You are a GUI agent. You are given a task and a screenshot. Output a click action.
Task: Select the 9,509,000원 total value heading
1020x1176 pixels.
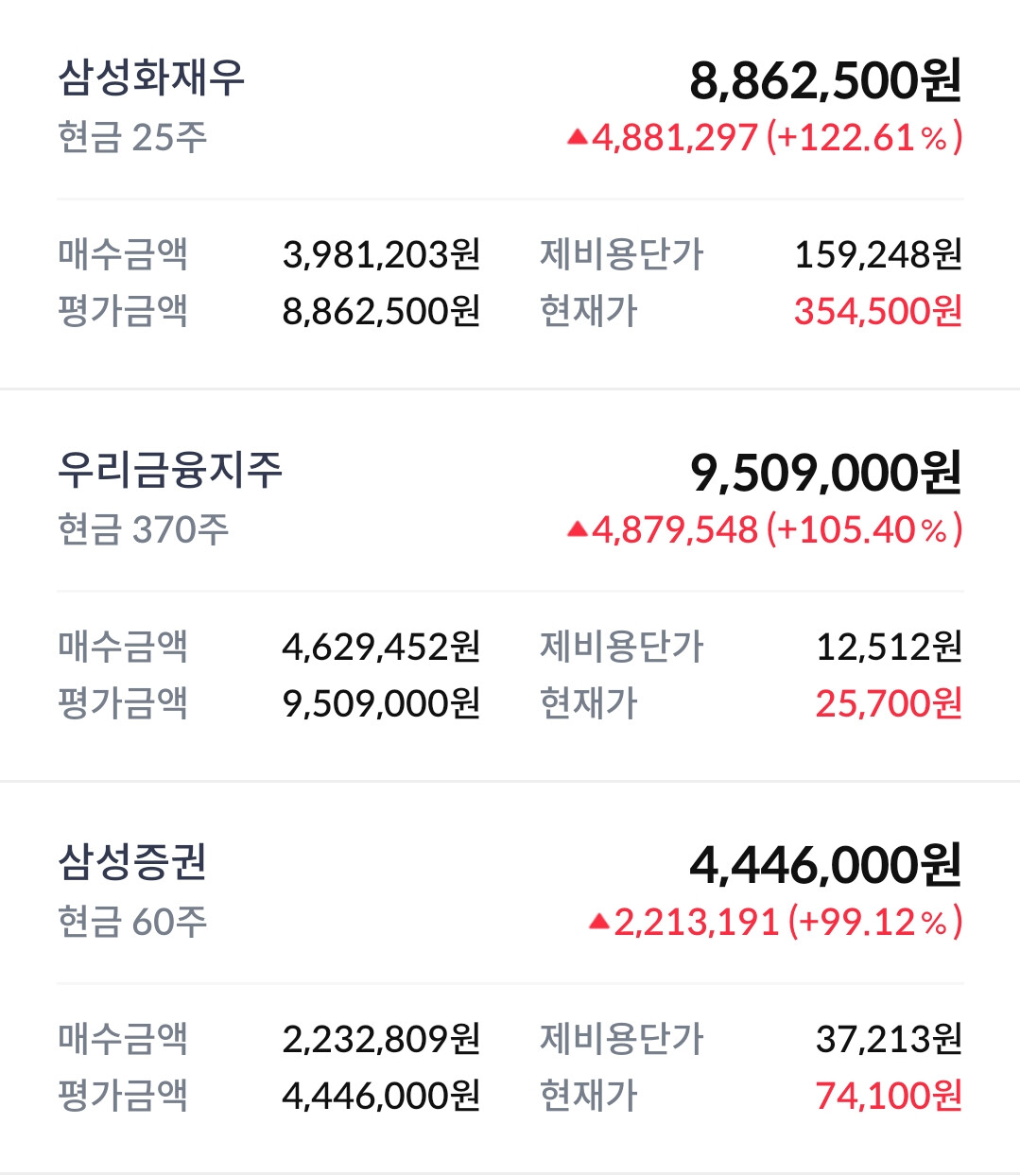[x=825, y=474]
